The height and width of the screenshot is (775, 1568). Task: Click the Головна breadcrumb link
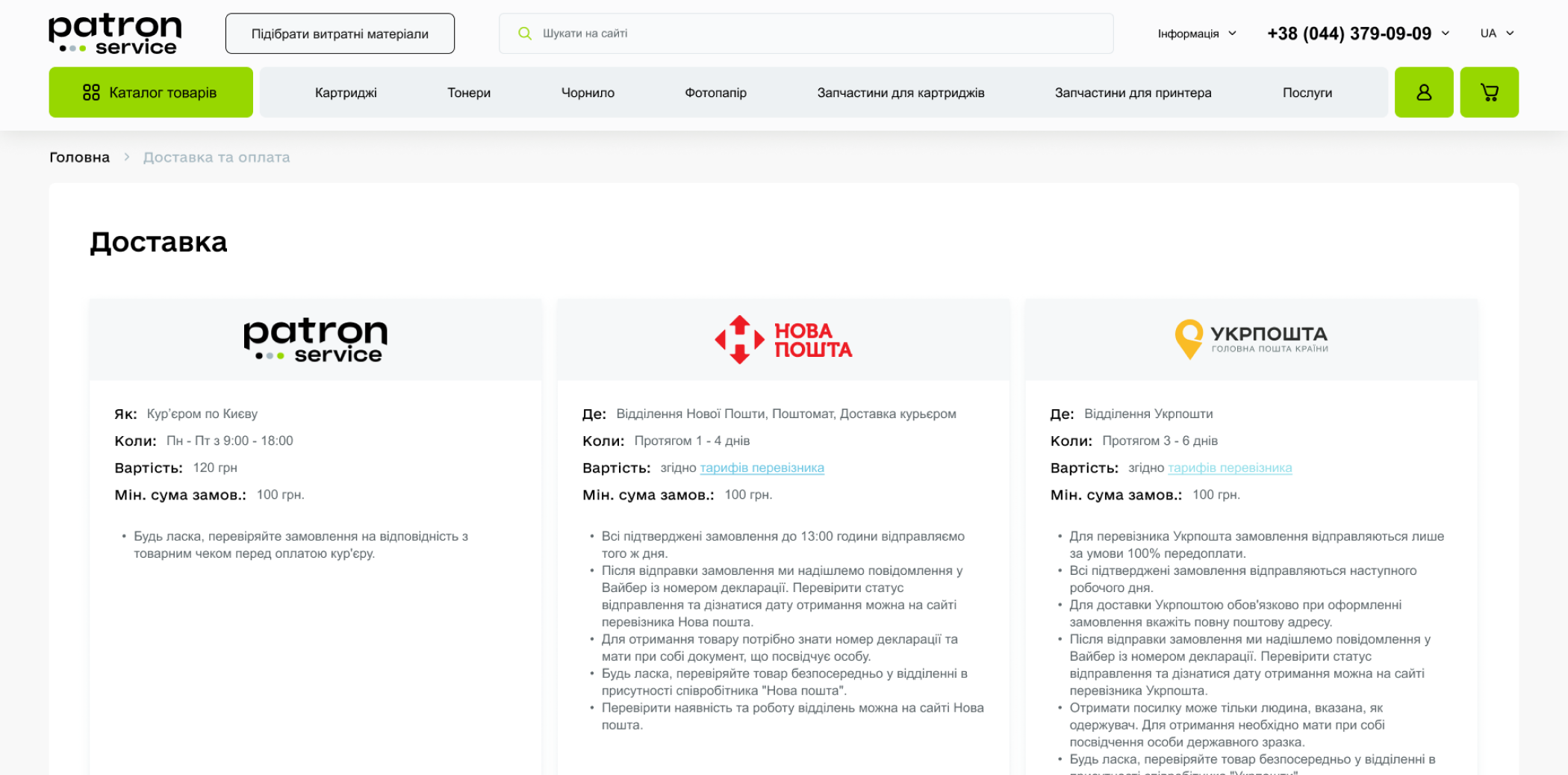(x=79, y=158)
